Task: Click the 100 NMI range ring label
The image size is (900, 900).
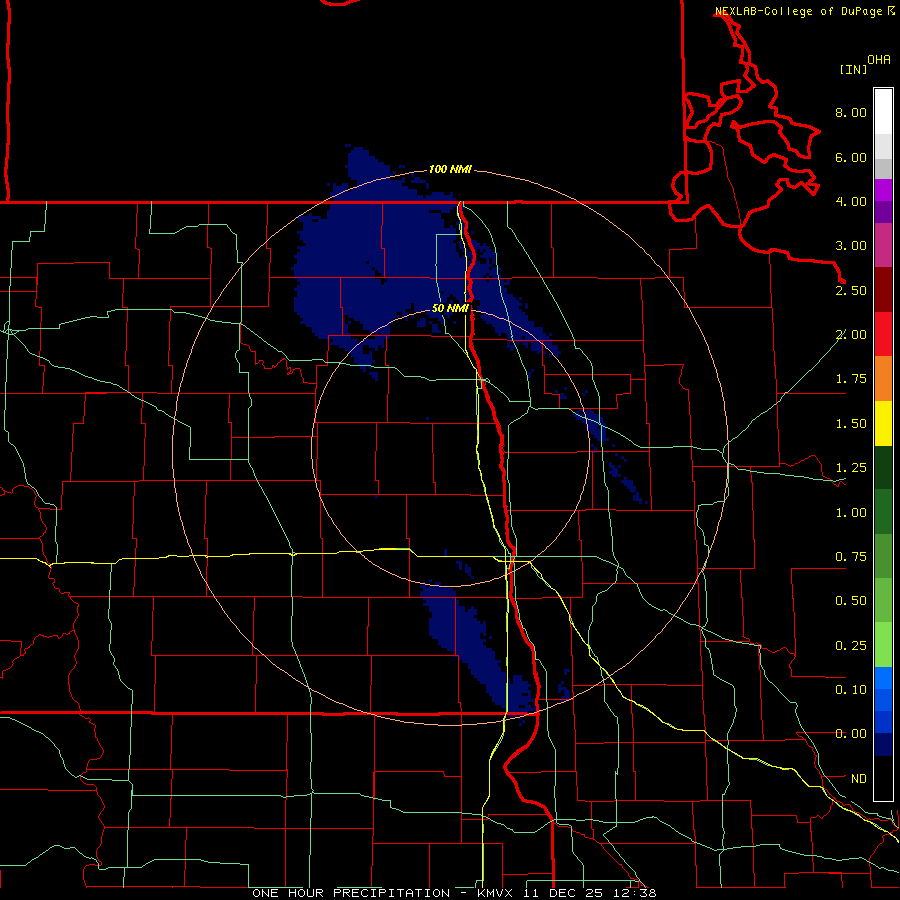Action: coord(450,169)
